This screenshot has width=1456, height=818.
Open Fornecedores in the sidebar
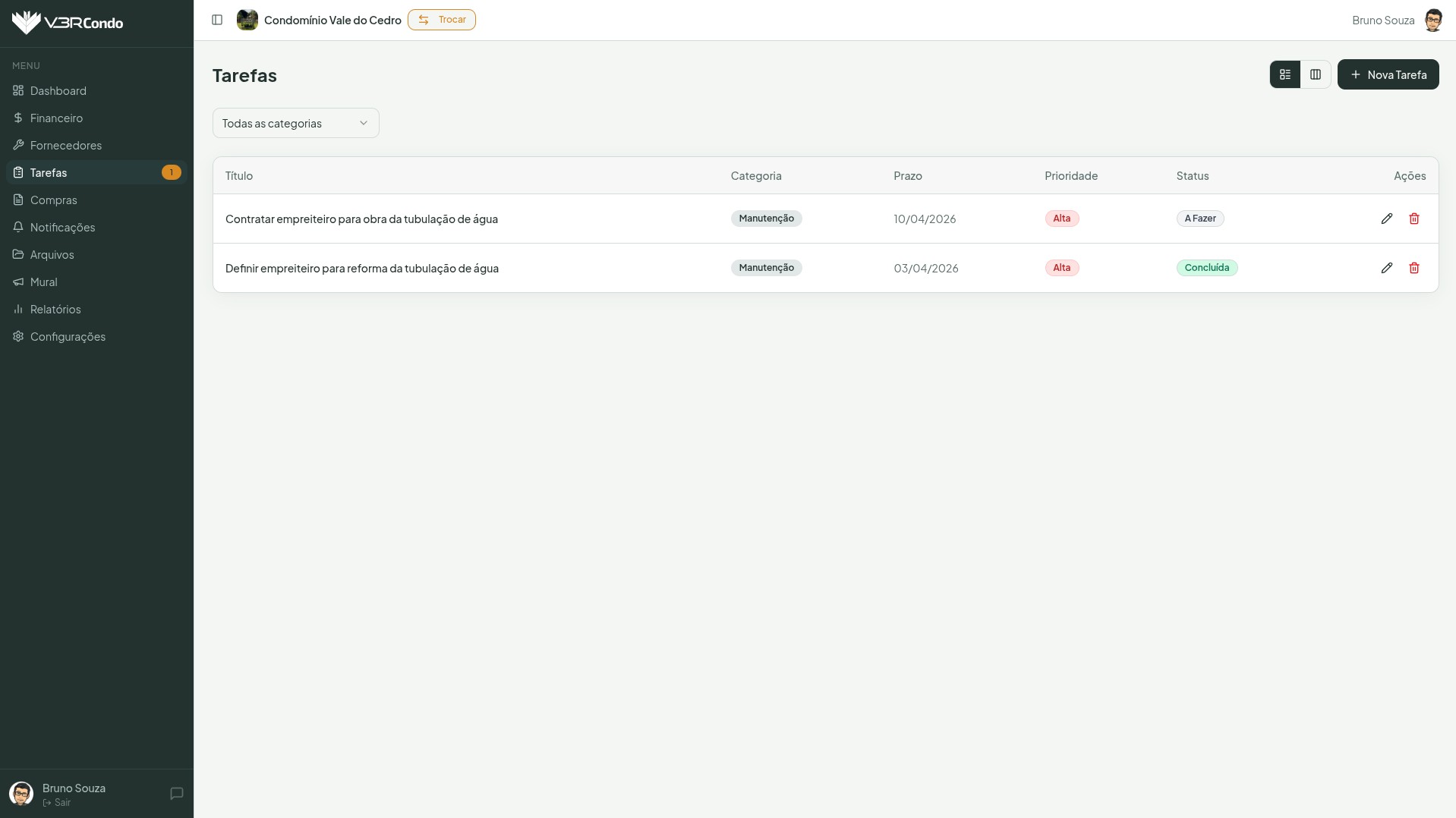point(66,146)
